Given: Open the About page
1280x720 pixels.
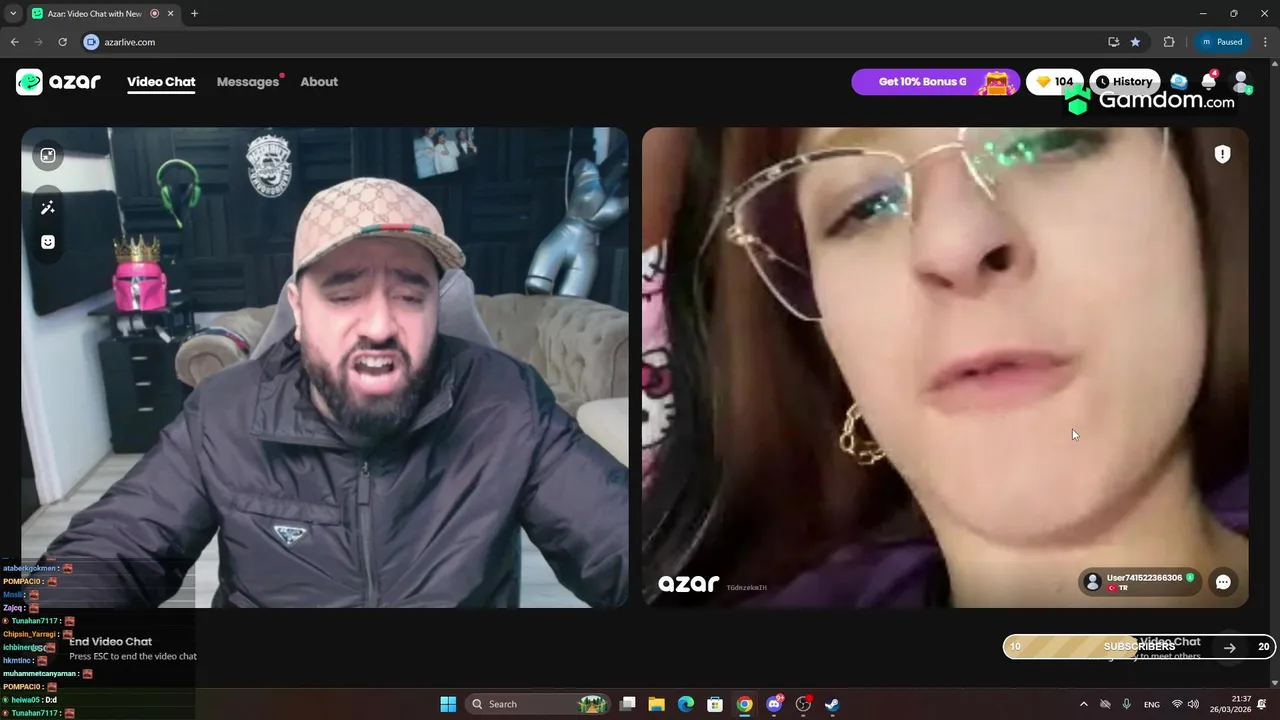Looking at the screenshot, I should [x=319, y=82].
